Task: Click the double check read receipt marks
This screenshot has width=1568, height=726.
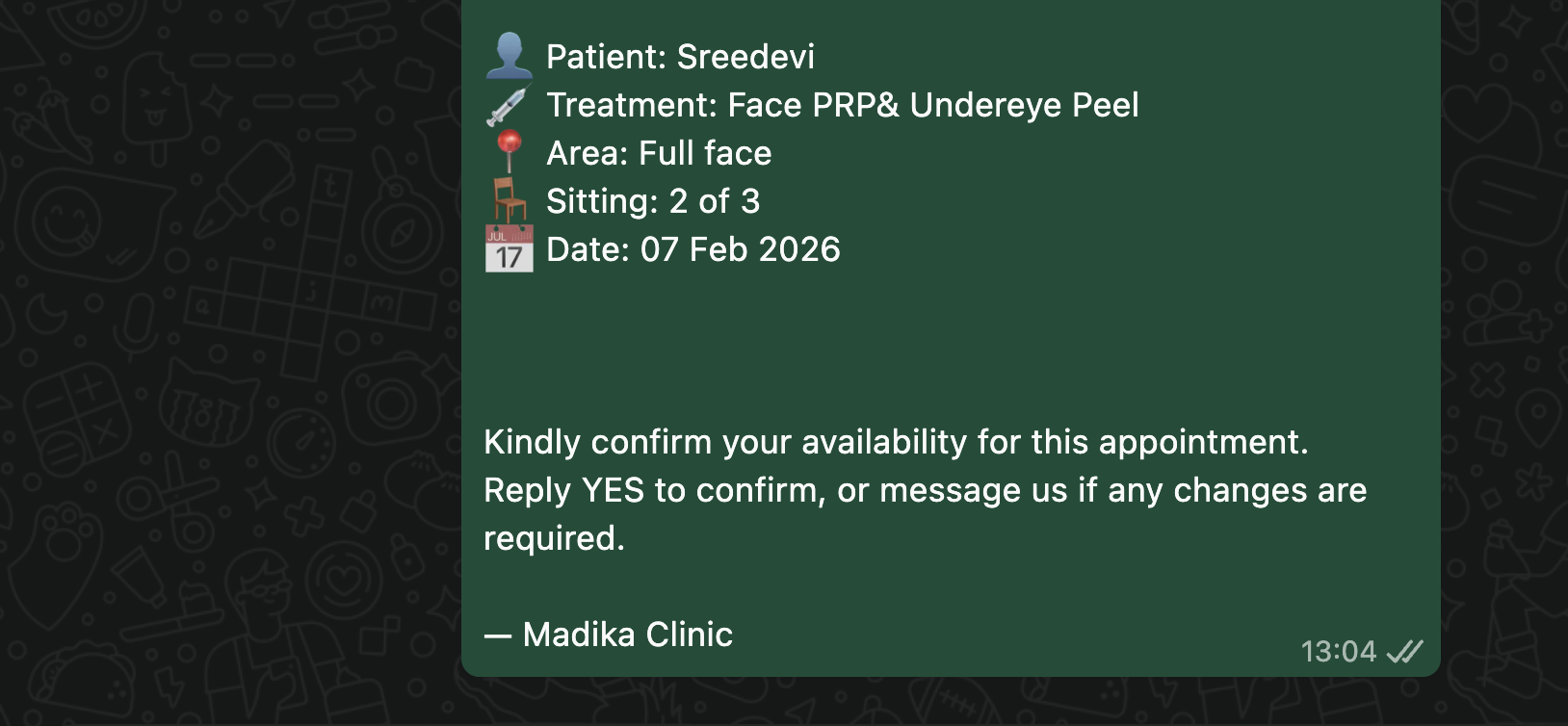Action: tap(1402, 651)
